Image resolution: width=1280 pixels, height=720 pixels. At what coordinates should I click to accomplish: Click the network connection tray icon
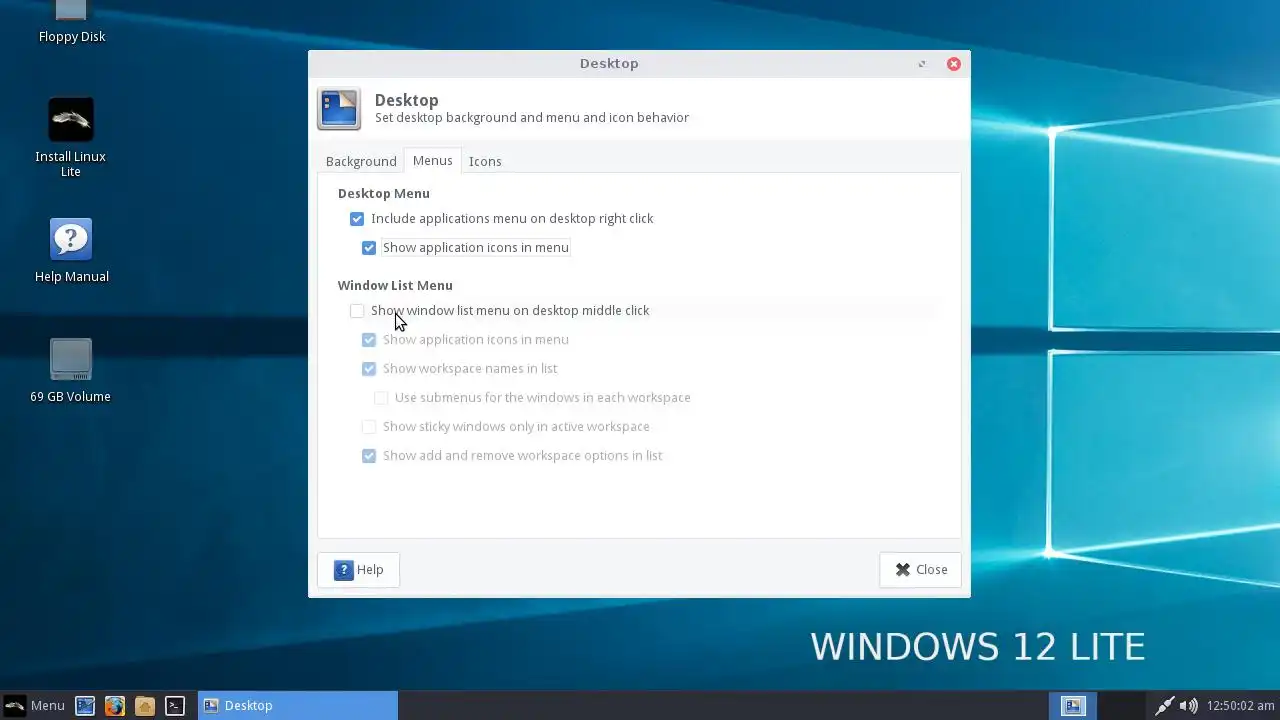tap(1164, 705)
